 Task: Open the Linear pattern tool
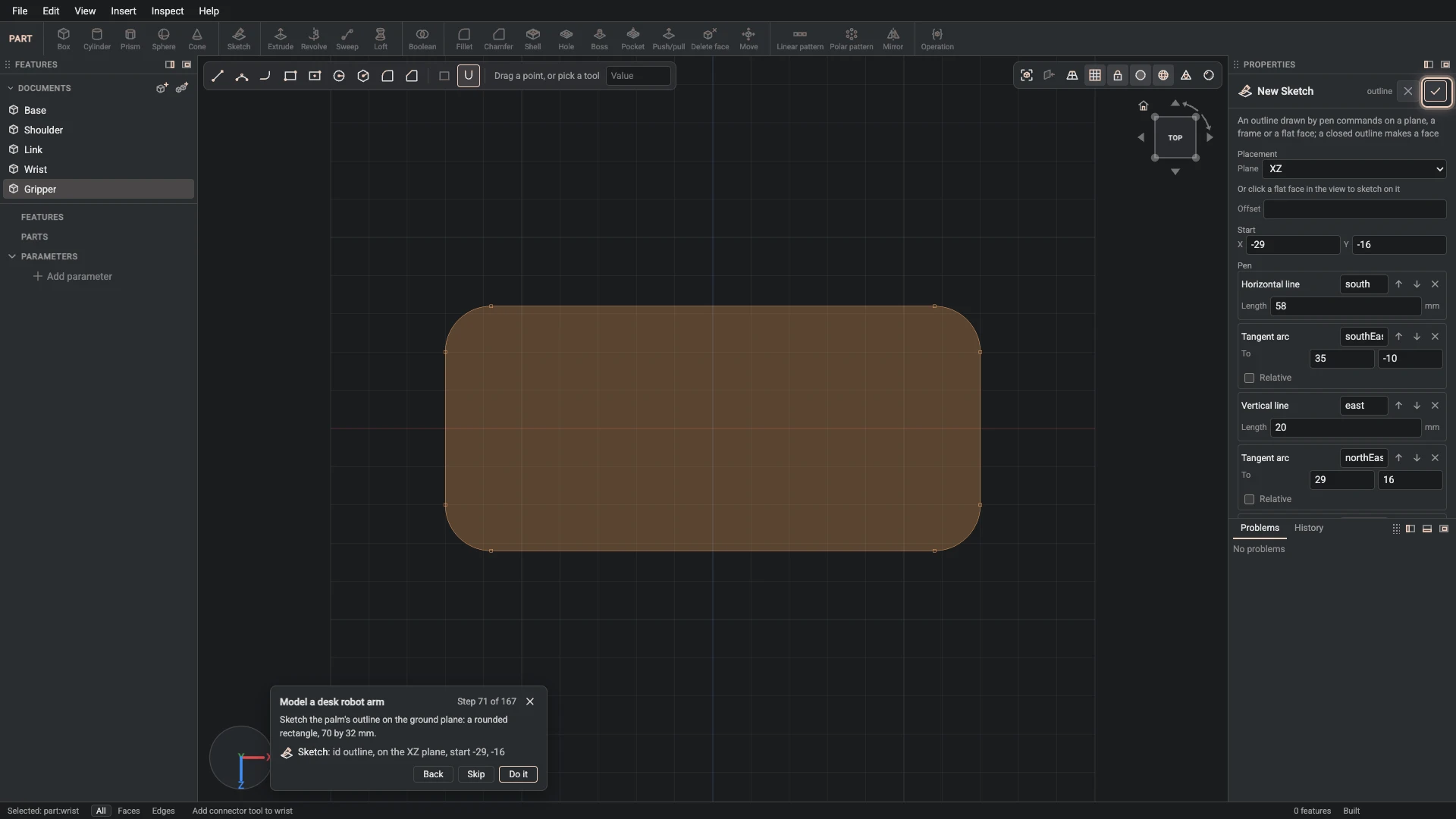(800, 39)
